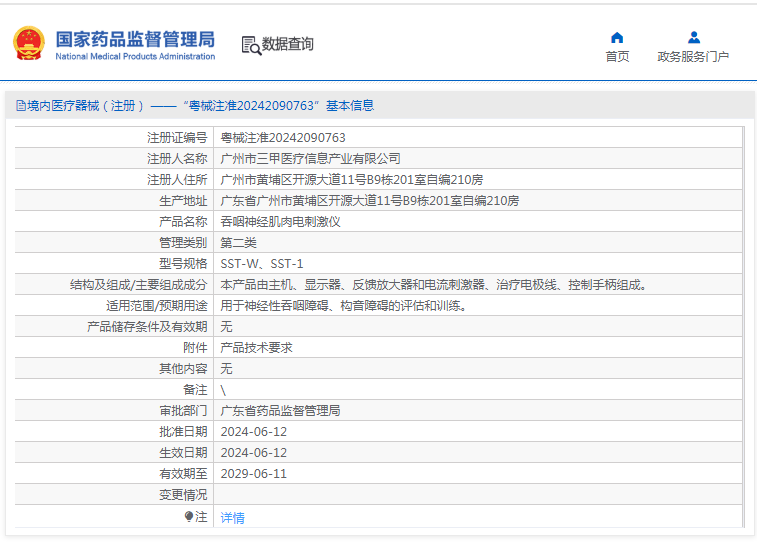757x542 pixels.
Task: Open the data query magnifier icon
Action: click(x=251, y=45)
